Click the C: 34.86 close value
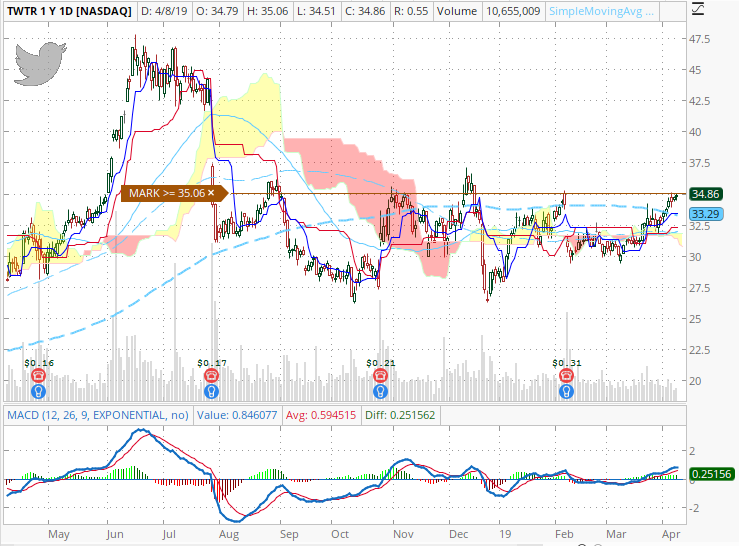 [x=365, y=11]
